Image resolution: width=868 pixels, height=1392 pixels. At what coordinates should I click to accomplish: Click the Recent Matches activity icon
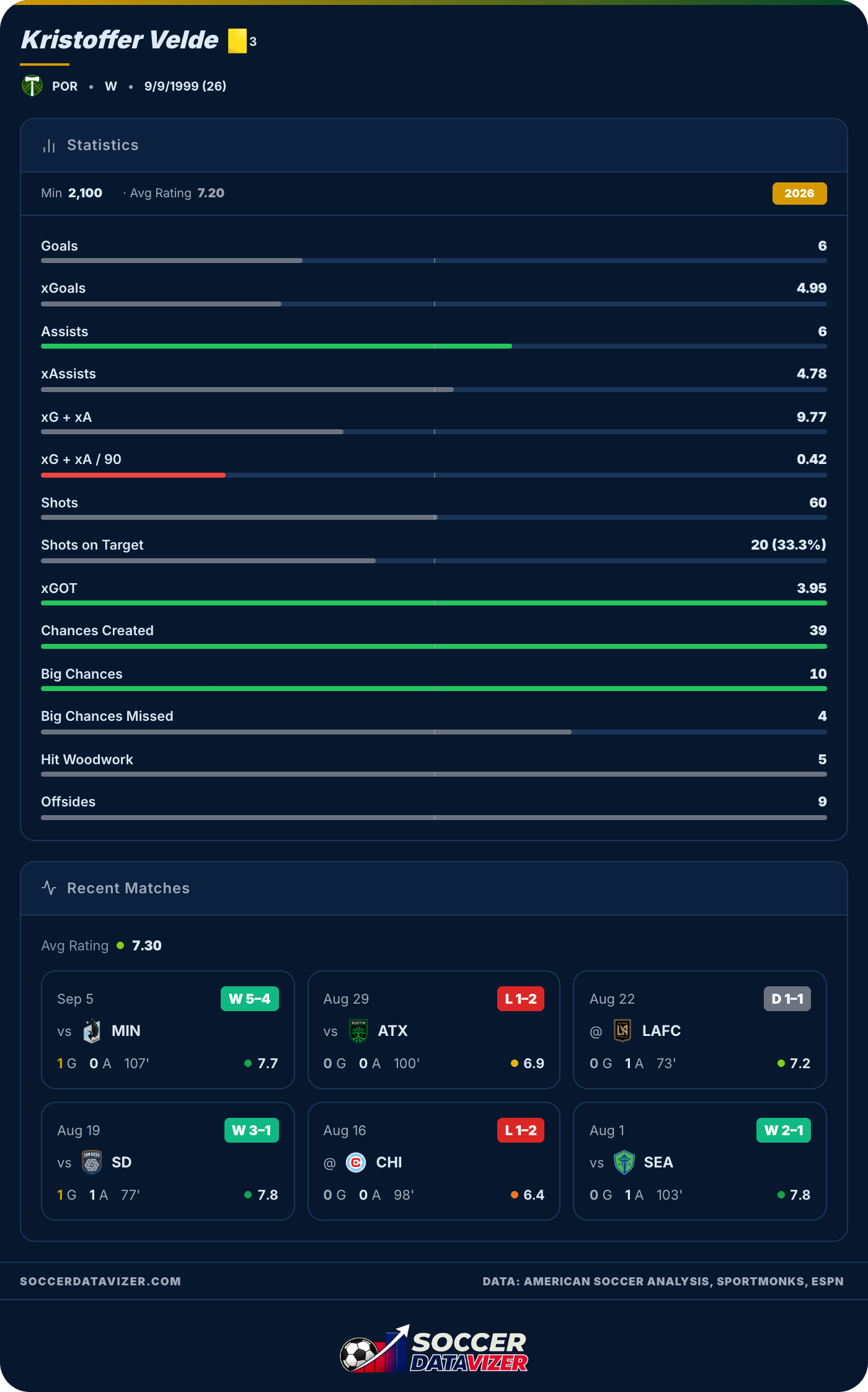pos(49,888)
